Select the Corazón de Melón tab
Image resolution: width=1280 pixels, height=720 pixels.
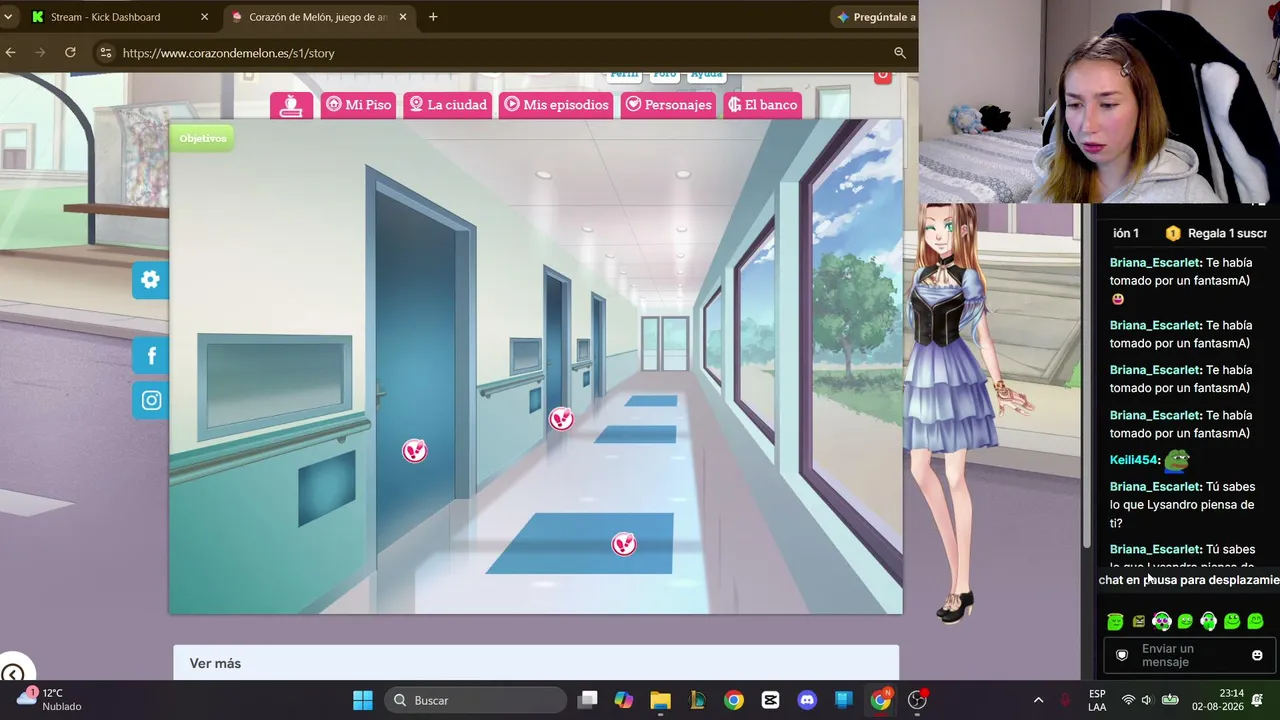[318, 17]
